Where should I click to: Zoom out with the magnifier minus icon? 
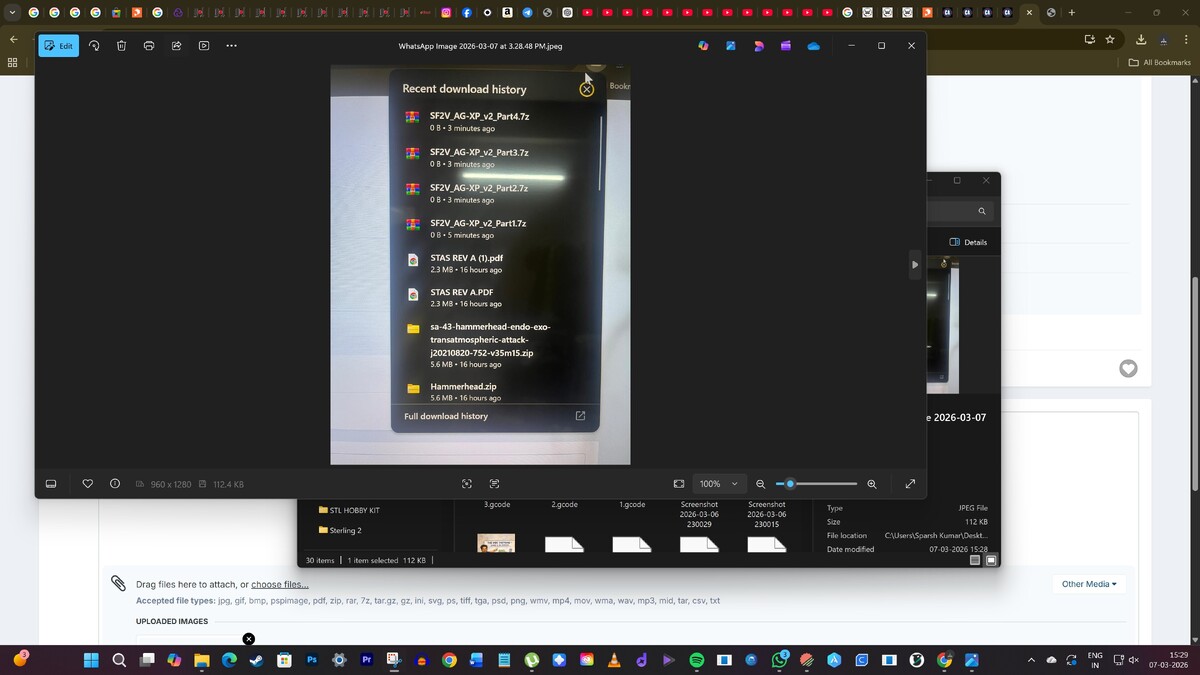[x=761, y=484]
